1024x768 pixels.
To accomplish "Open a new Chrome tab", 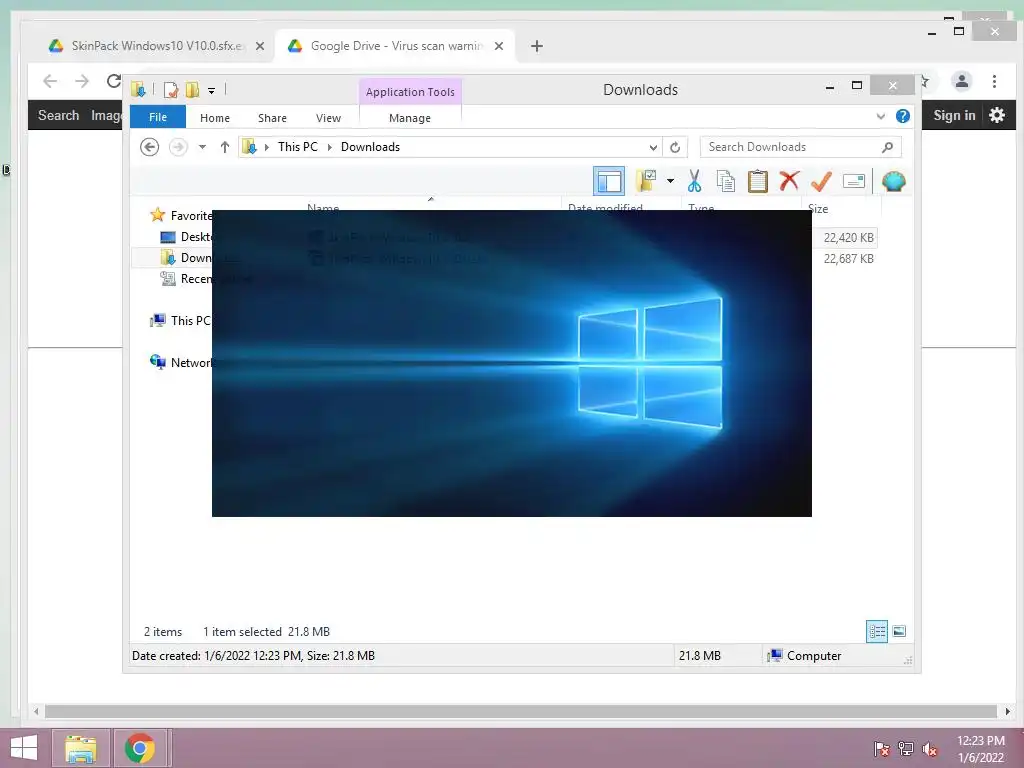I will click(x=537, y=46).
